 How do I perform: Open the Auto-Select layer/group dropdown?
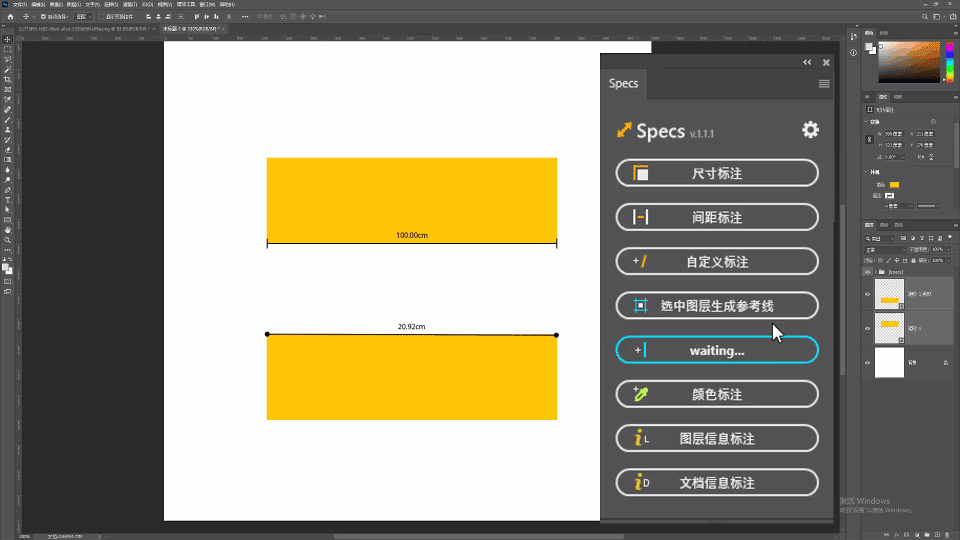pos(84,17)
